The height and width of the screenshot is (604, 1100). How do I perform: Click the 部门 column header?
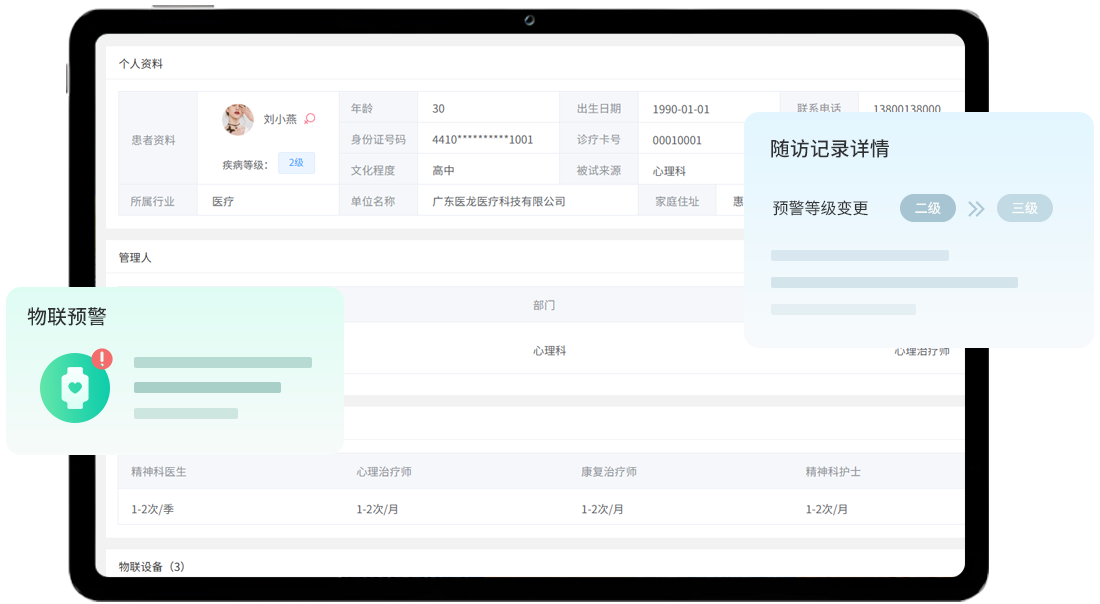click(544, 305)
